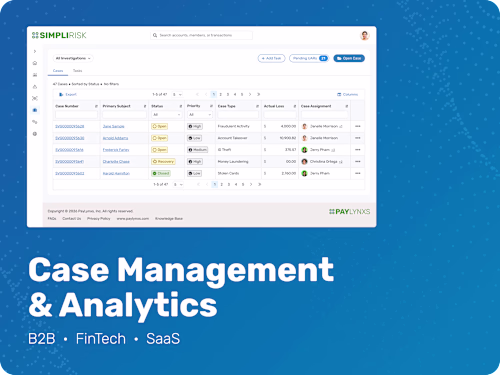Expand the left sidebar using the chevron arrow
This screenshot has height=375, width=500.
point(35,51)
